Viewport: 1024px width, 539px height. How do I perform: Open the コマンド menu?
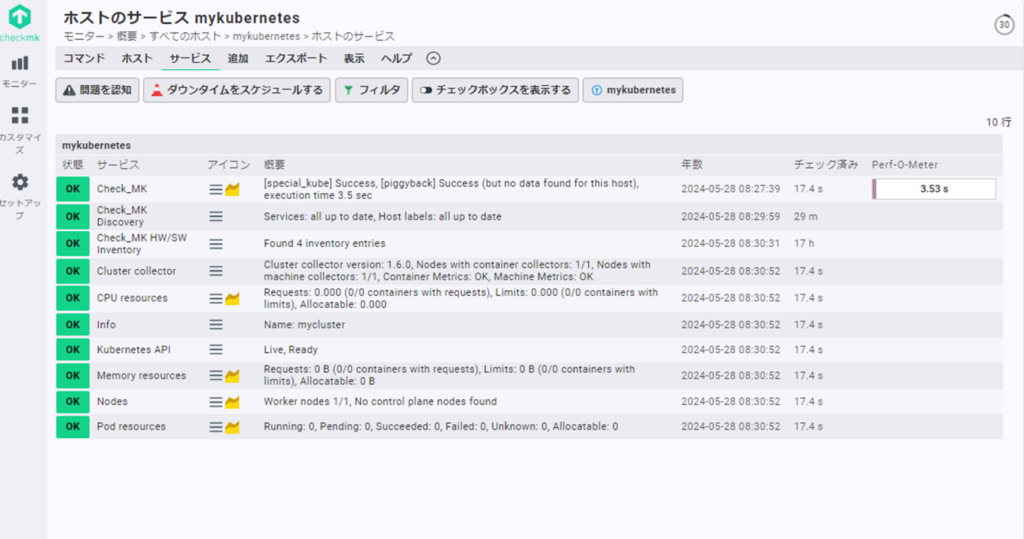(84, 58)
